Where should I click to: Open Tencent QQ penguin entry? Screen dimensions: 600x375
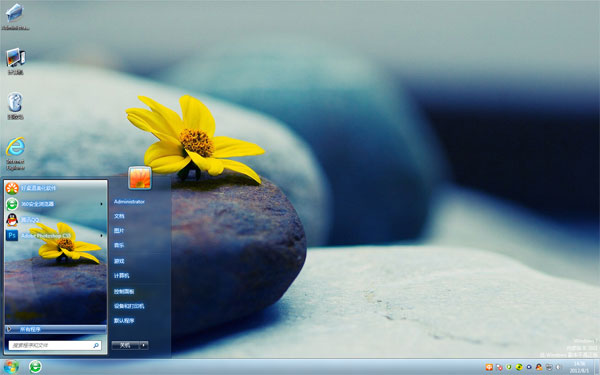[55, 220]
